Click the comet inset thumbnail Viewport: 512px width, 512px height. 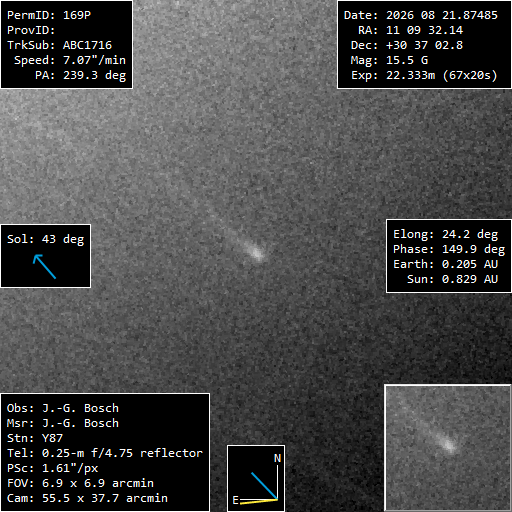click(x=448, y=447)
